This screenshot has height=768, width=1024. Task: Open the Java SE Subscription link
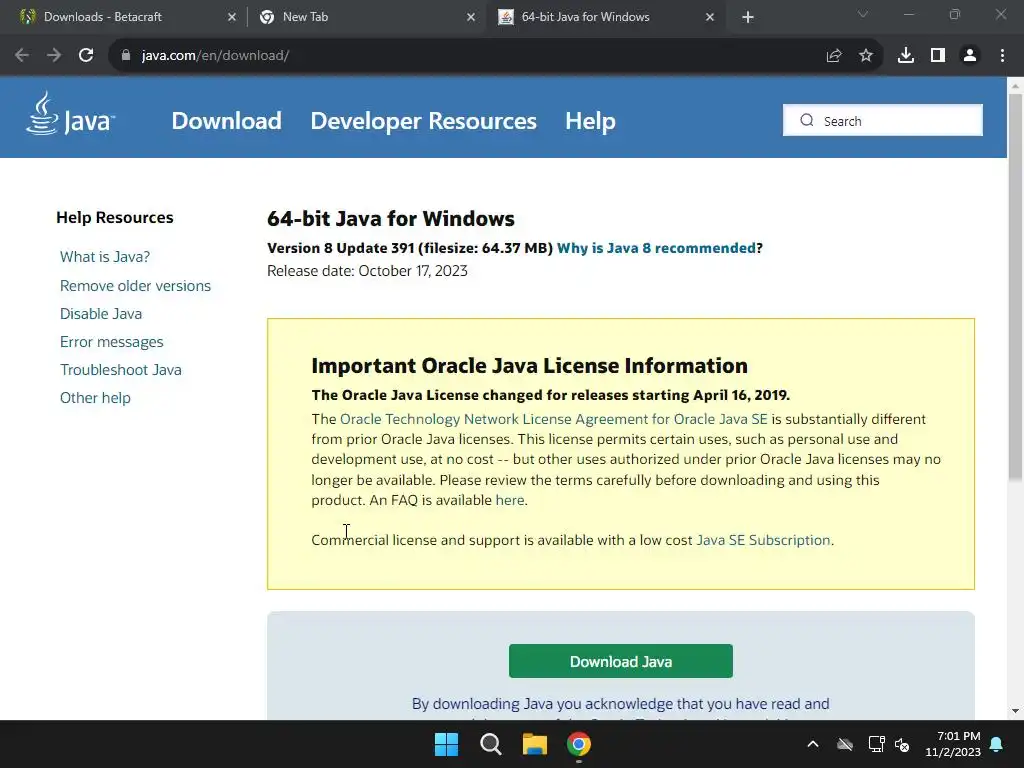(763, 540)
